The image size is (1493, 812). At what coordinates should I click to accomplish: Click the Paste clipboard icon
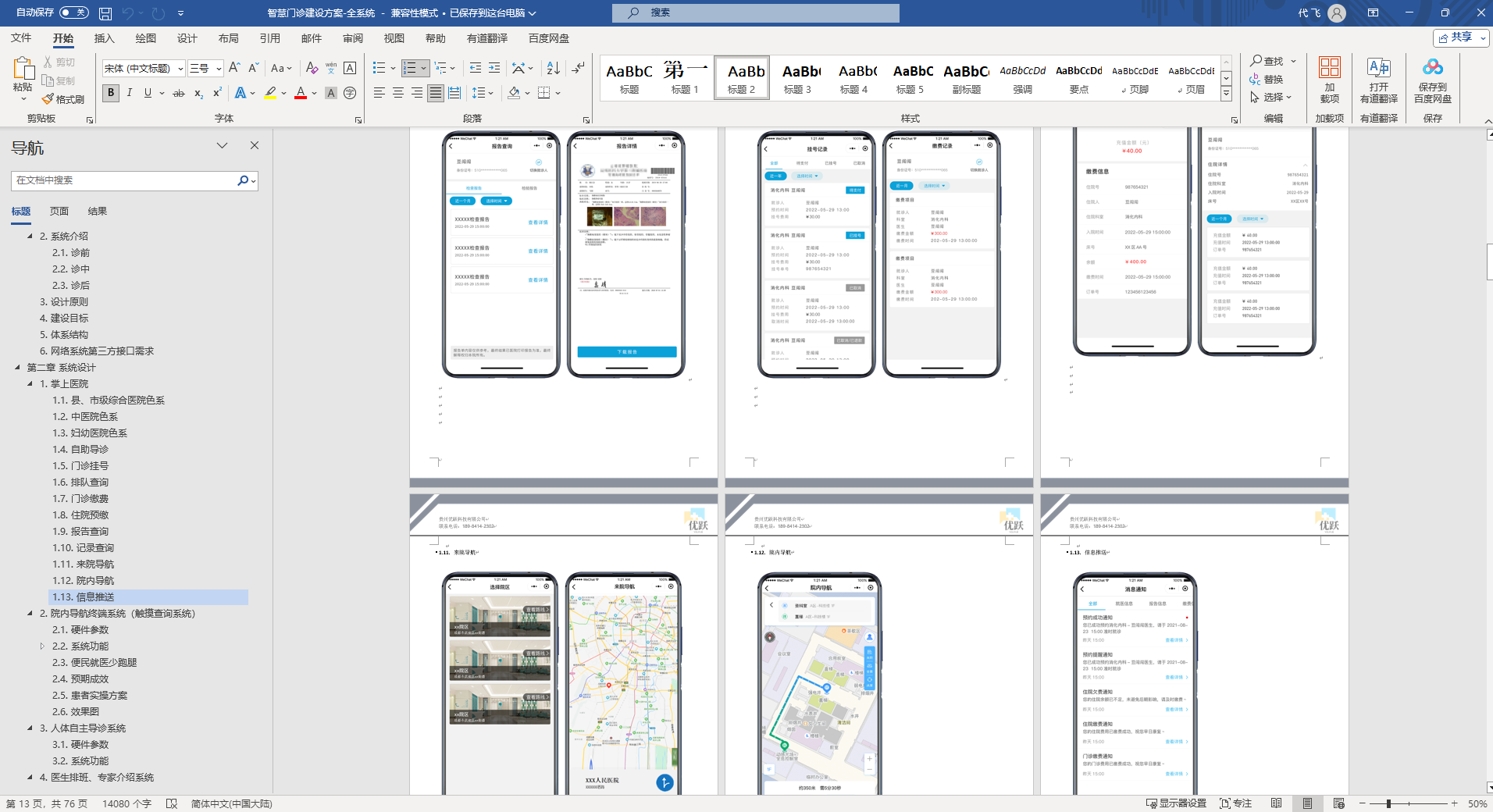click(23, 69)
